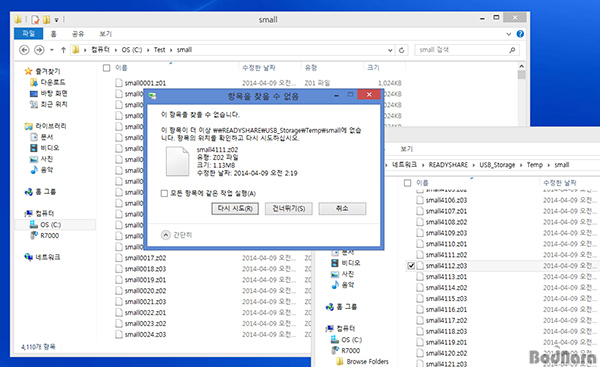
Task: Select 사진 library in small window pane
Action: (x=46, y=159)
